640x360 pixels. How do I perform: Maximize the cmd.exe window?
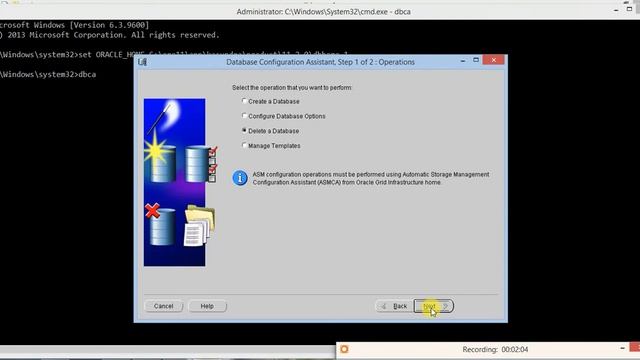(x=629, y=9)
